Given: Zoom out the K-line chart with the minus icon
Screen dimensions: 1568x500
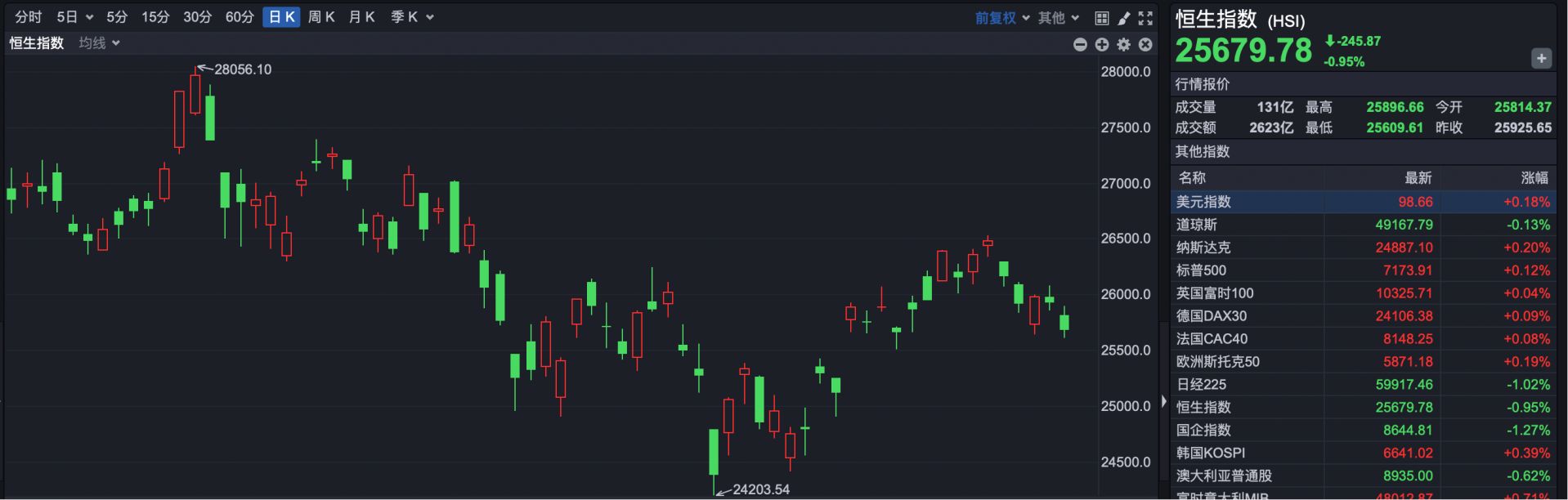Looking at the screenshot, I should [x=1080, y=45].
